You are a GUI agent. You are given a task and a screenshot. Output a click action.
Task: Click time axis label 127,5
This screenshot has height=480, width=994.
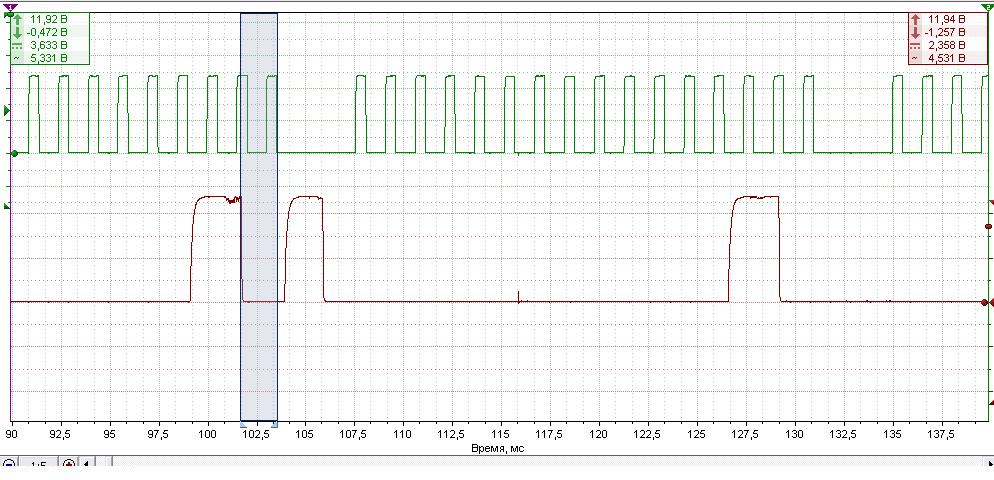tap(746, 434)
